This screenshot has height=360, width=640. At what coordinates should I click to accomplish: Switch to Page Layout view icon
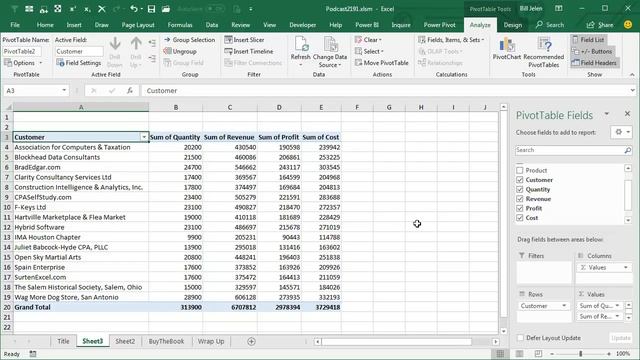pos(519,353)
